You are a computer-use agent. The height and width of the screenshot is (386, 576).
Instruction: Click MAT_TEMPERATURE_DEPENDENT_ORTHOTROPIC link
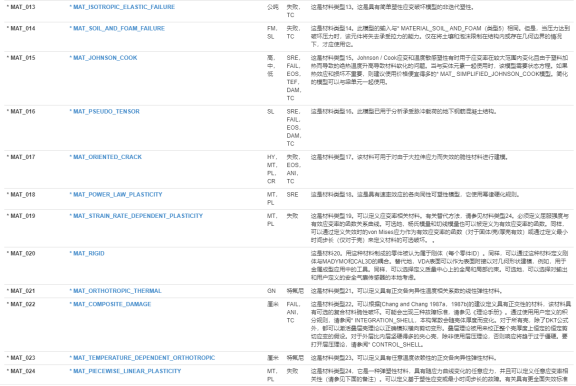click(142, 357)
